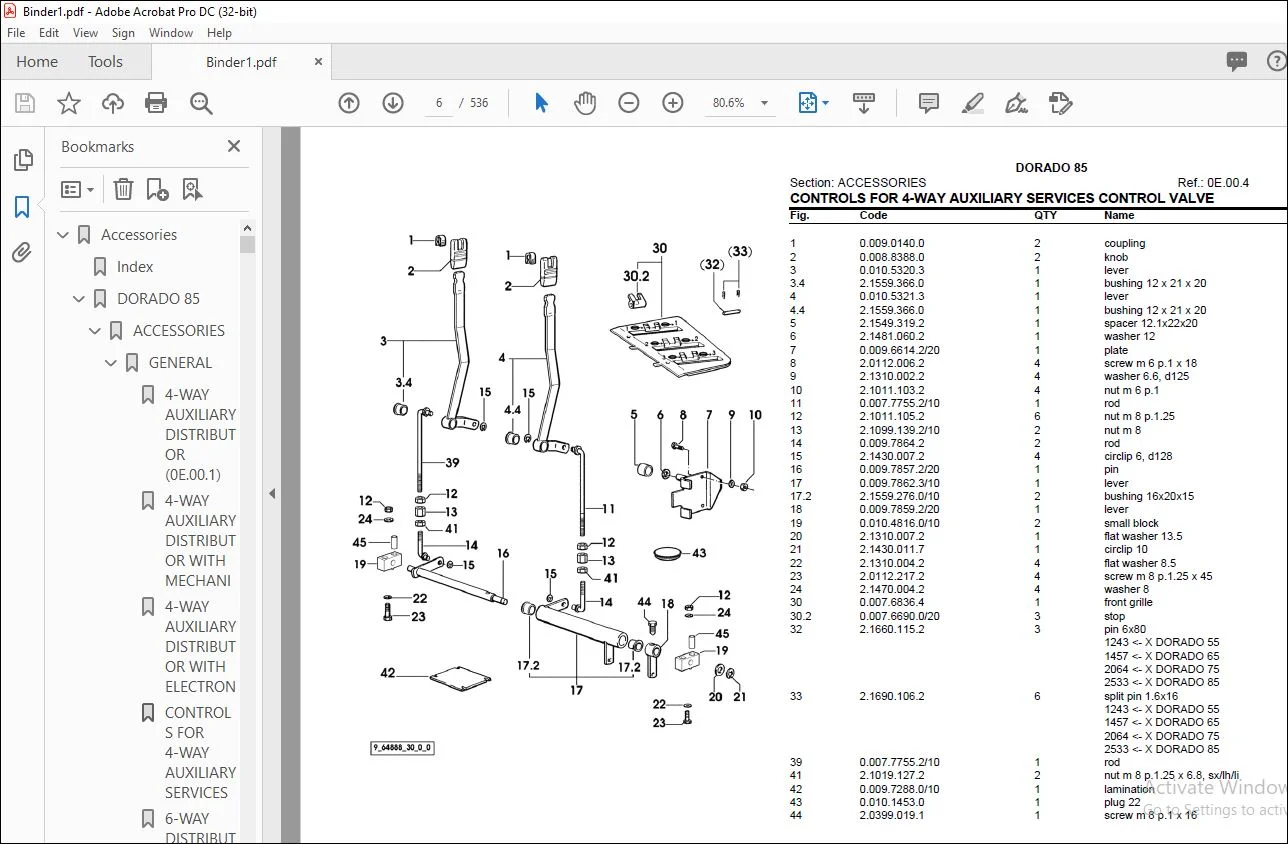The height and width of the screenshot is (844, 1288).
Task: Open the 4-WAY DISTRIBUTOR WITH ELECTRON bookmark
Action: [x=201, y=647]
